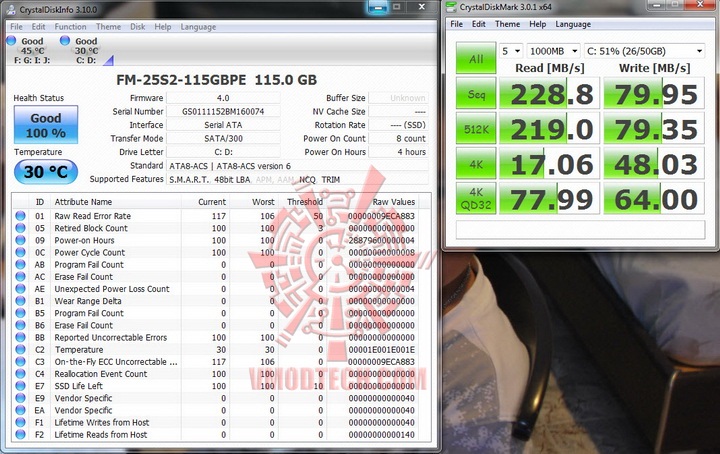This screenshot has height=454, width=720.
Task: Click the 4K QD32 read result 77.99
Action: click(549, 199)
